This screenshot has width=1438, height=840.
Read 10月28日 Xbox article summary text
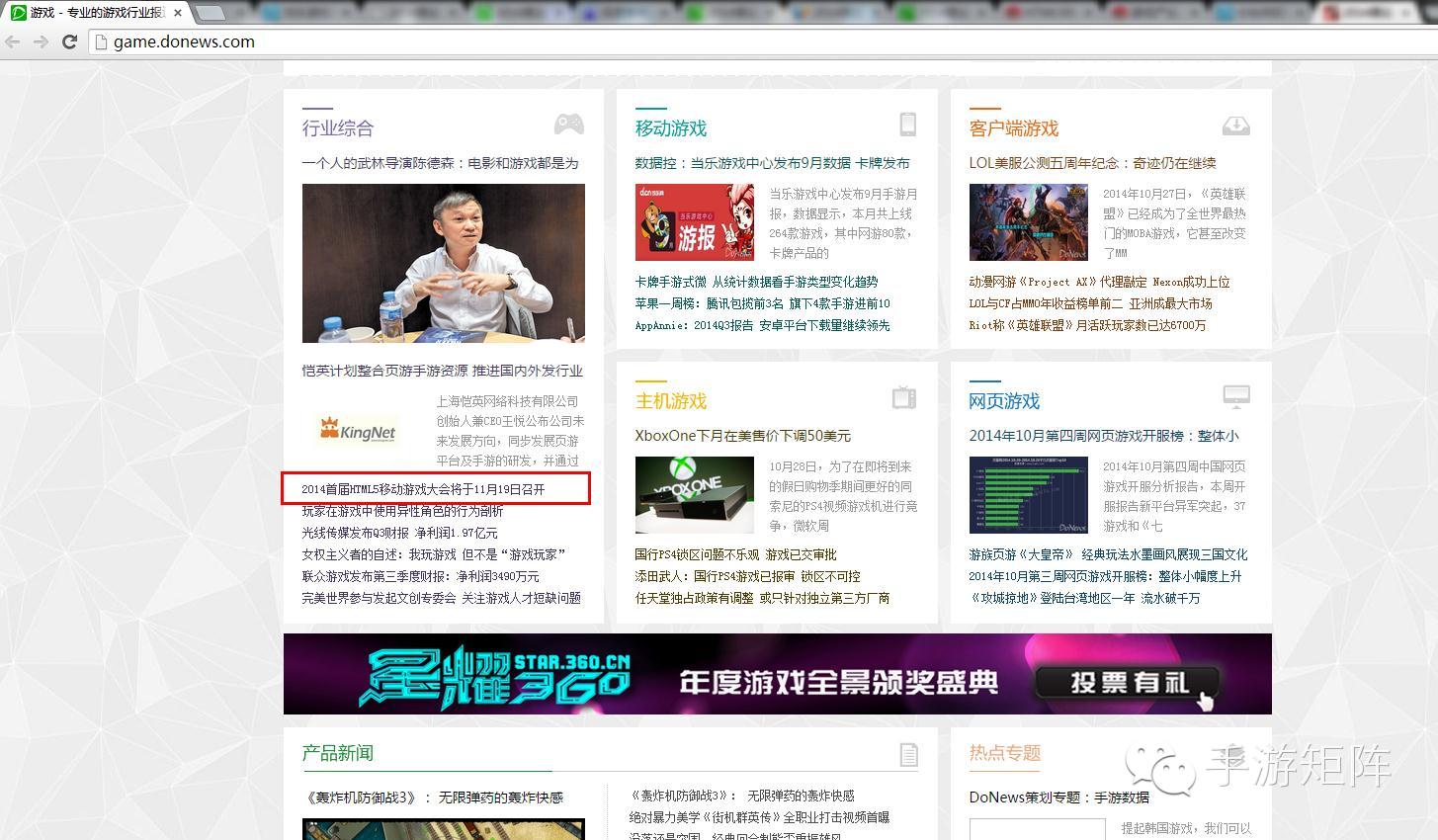[x=844, y=495]
